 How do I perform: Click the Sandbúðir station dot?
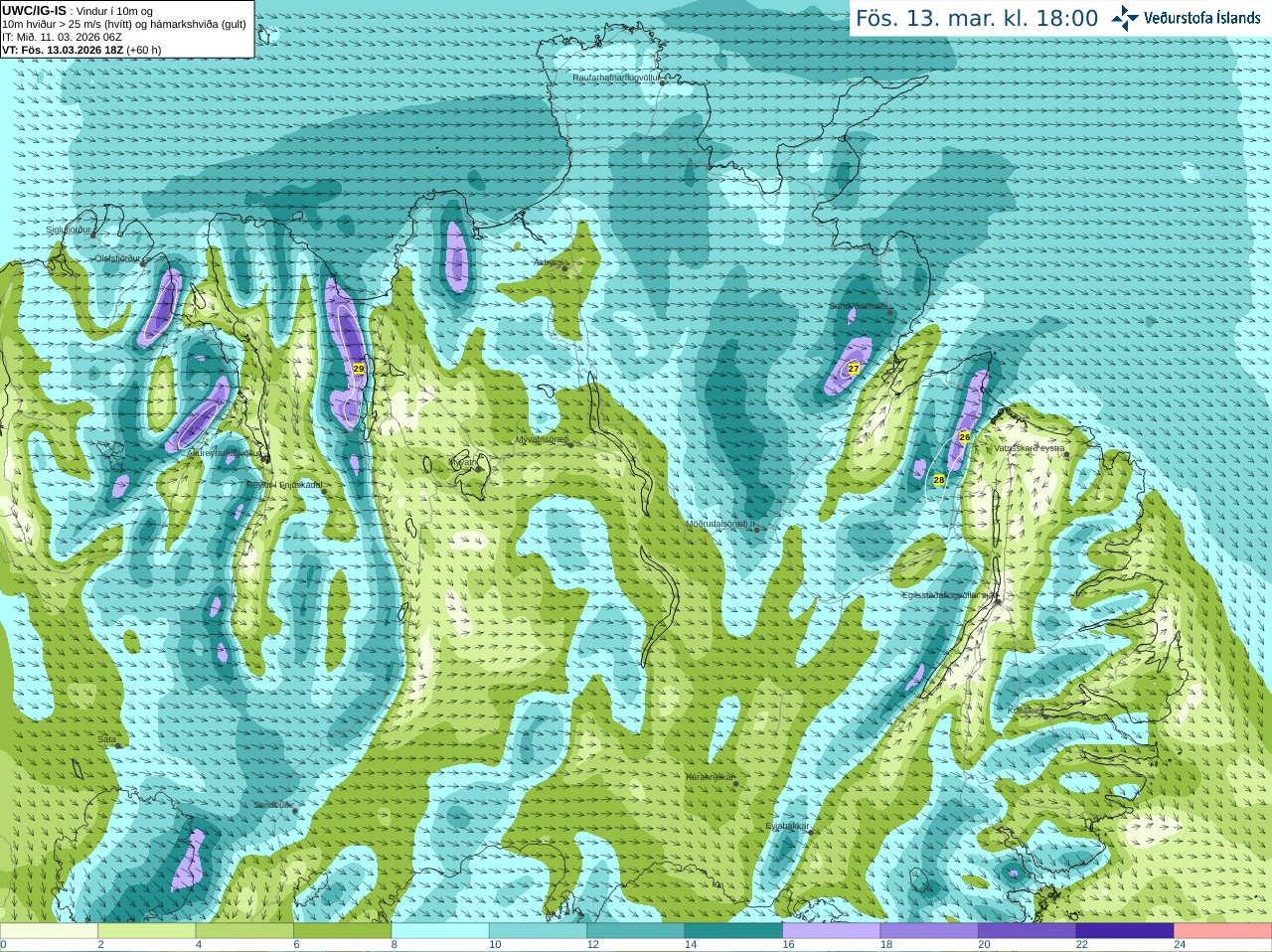tap(295, 811)
